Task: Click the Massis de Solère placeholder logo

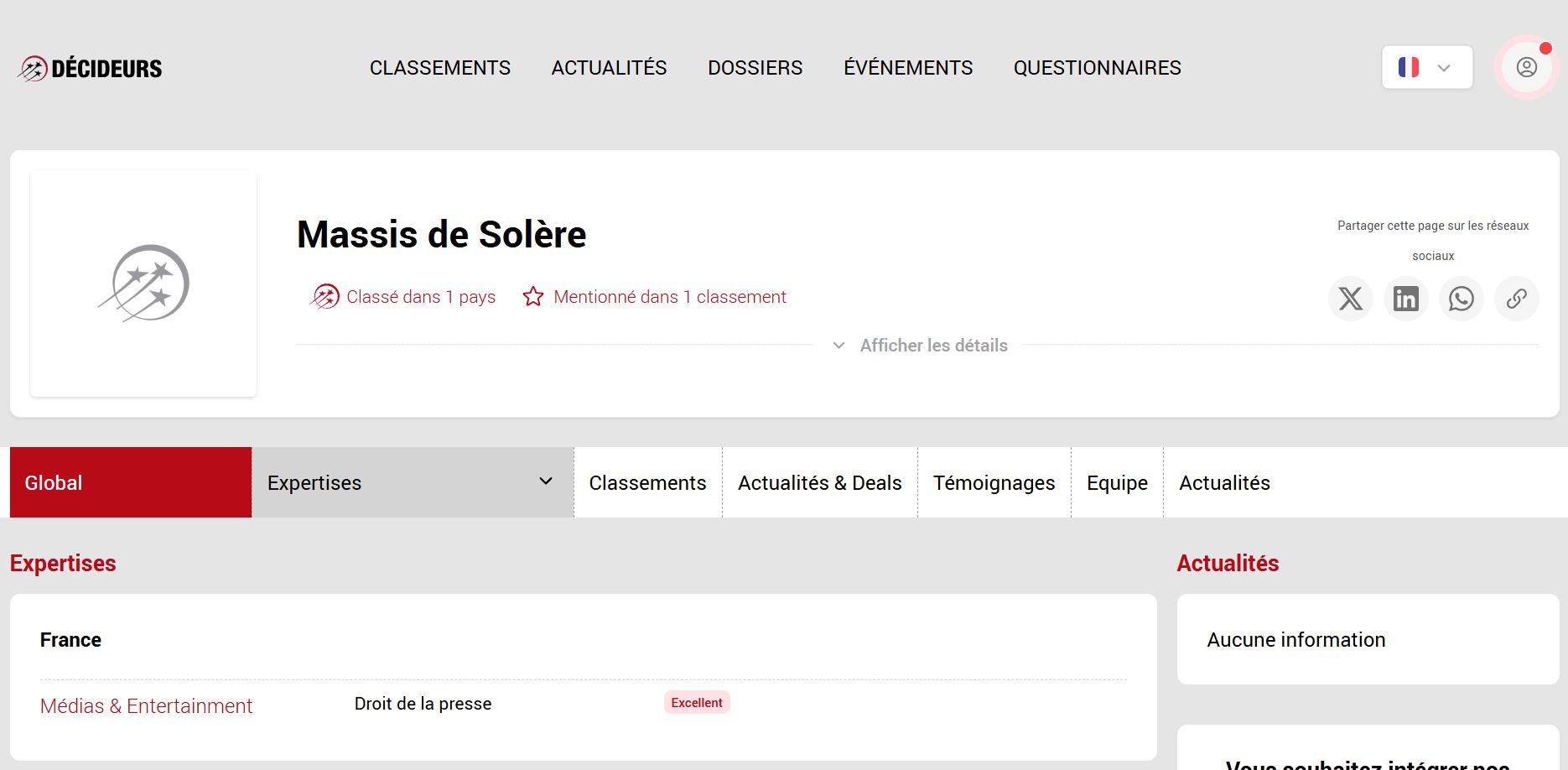Action: [143, 284]
